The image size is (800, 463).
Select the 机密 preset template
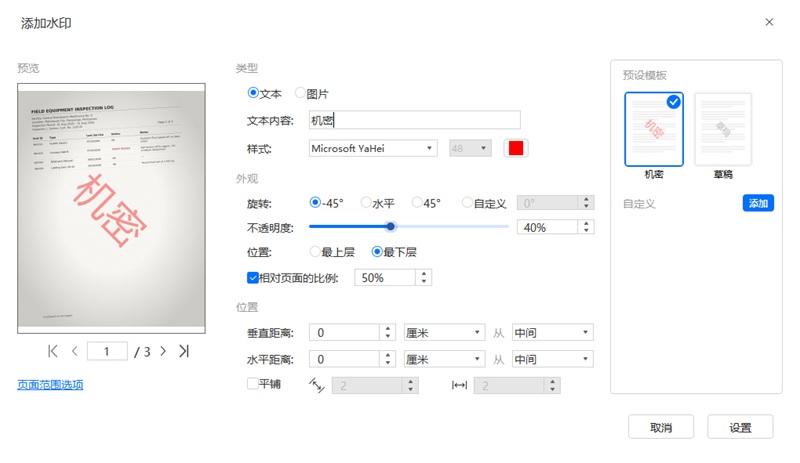pos(654,129)
